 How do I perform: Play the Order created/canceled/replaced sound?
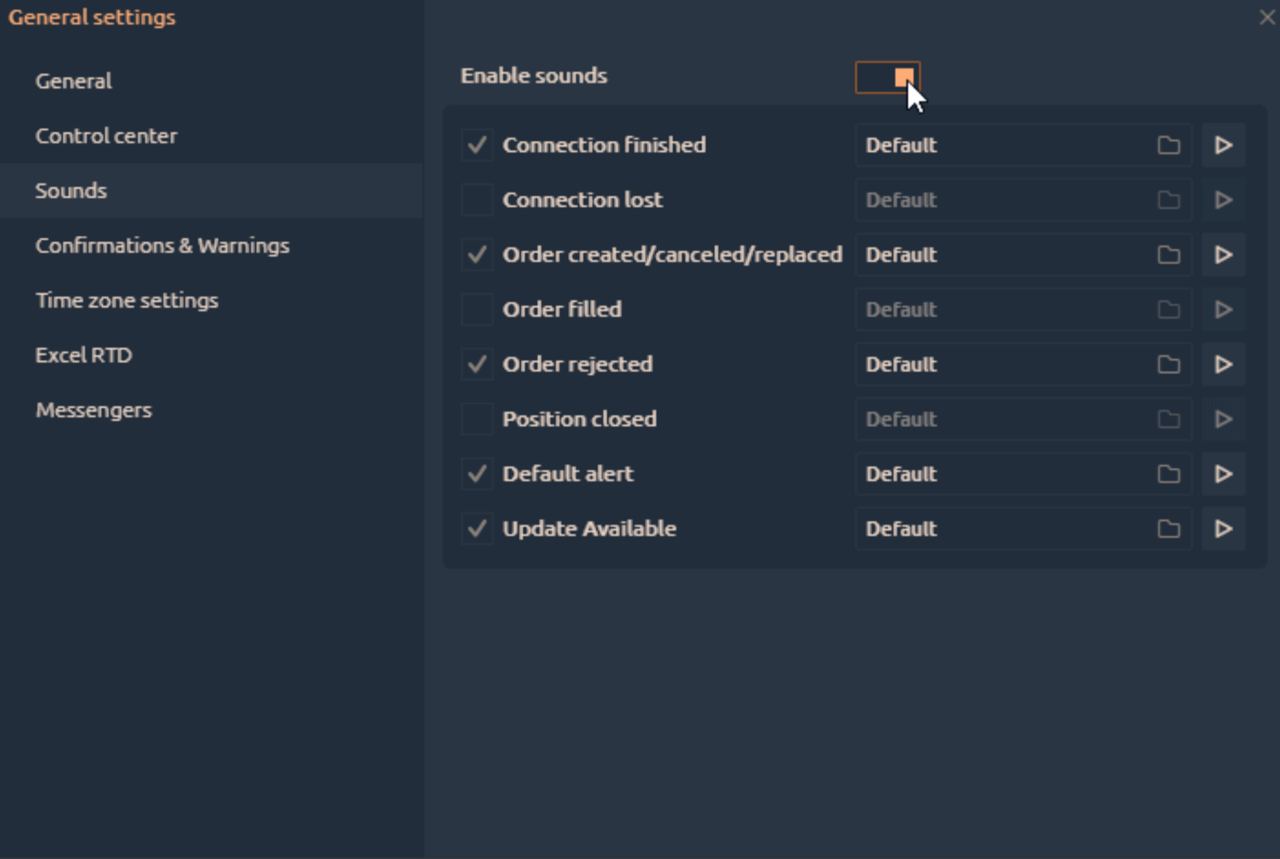[1223, 255]
